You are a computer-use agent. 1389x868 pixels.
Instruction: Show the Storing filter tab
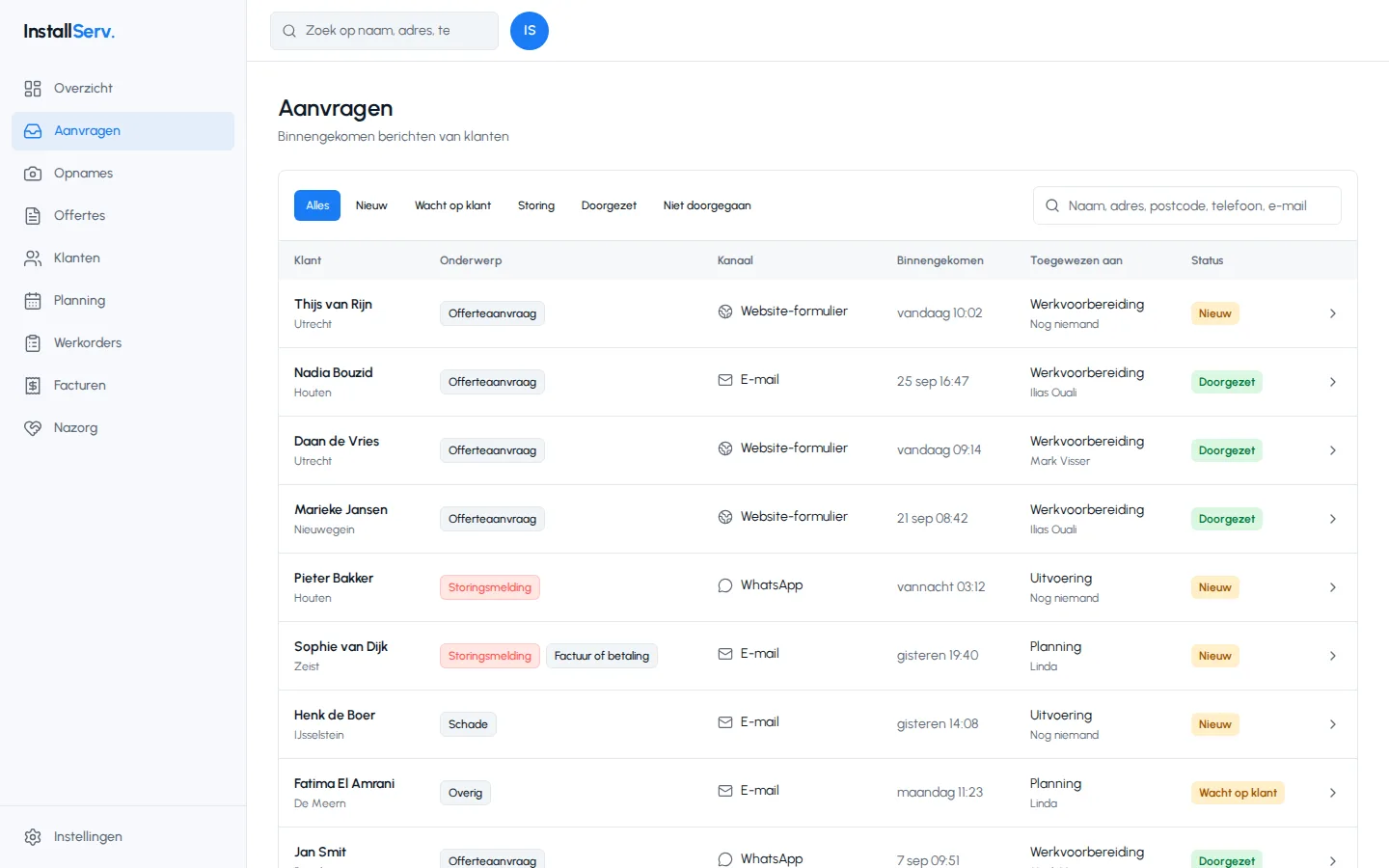(x=536, y=205)
